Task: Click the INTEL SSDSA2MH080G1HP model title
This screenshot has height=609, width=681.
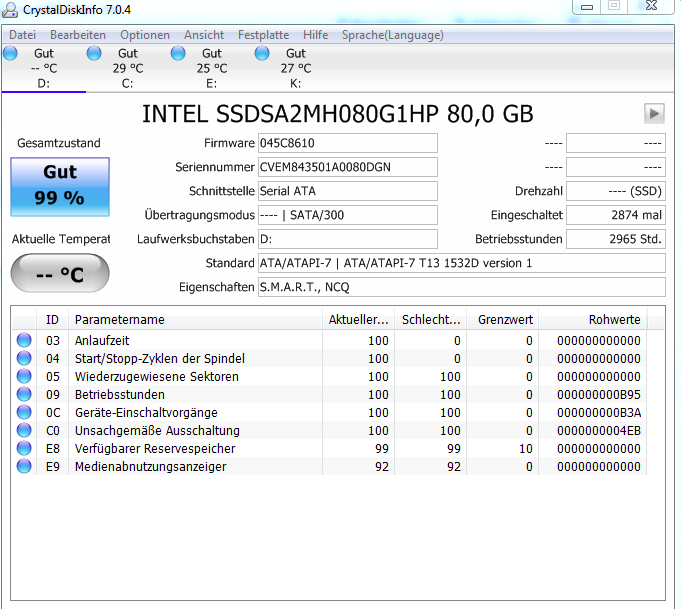Action: (337, 114)
